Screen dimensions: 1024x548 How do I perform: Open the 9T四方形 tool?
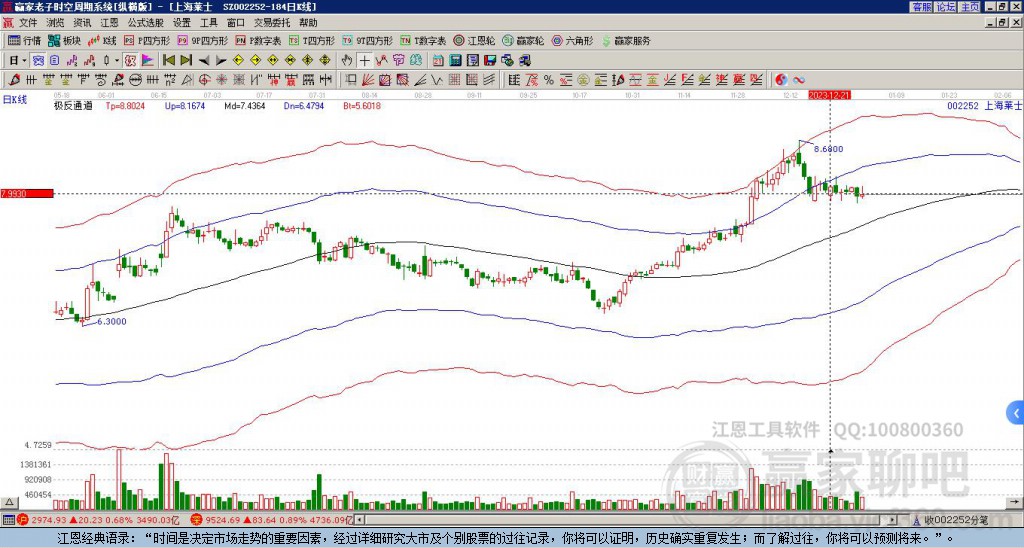(x=368, y=40)
